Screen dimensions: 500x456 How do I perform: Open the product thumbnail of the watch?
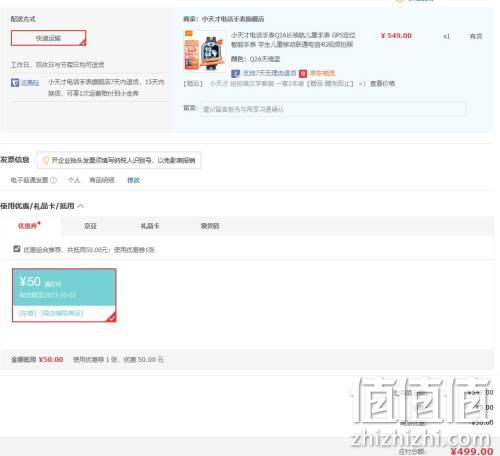tap(204, 51)
